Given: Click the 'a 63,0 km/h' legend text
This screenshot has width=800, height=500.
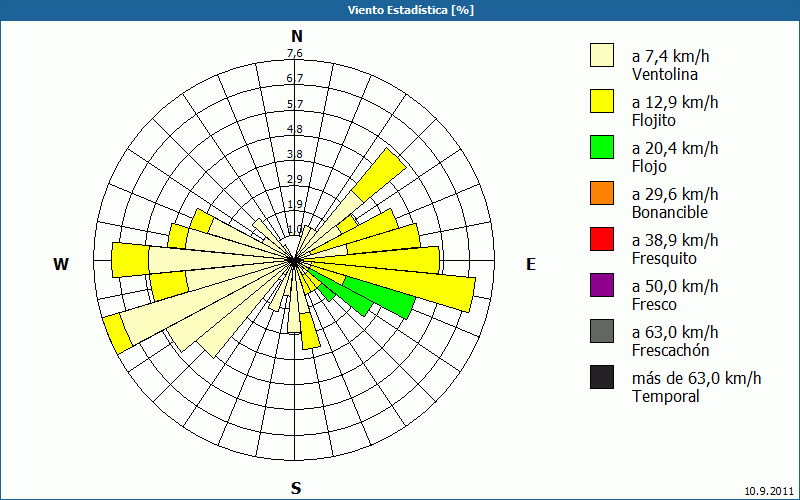Looking at the screenshot, I should point(675,332).
